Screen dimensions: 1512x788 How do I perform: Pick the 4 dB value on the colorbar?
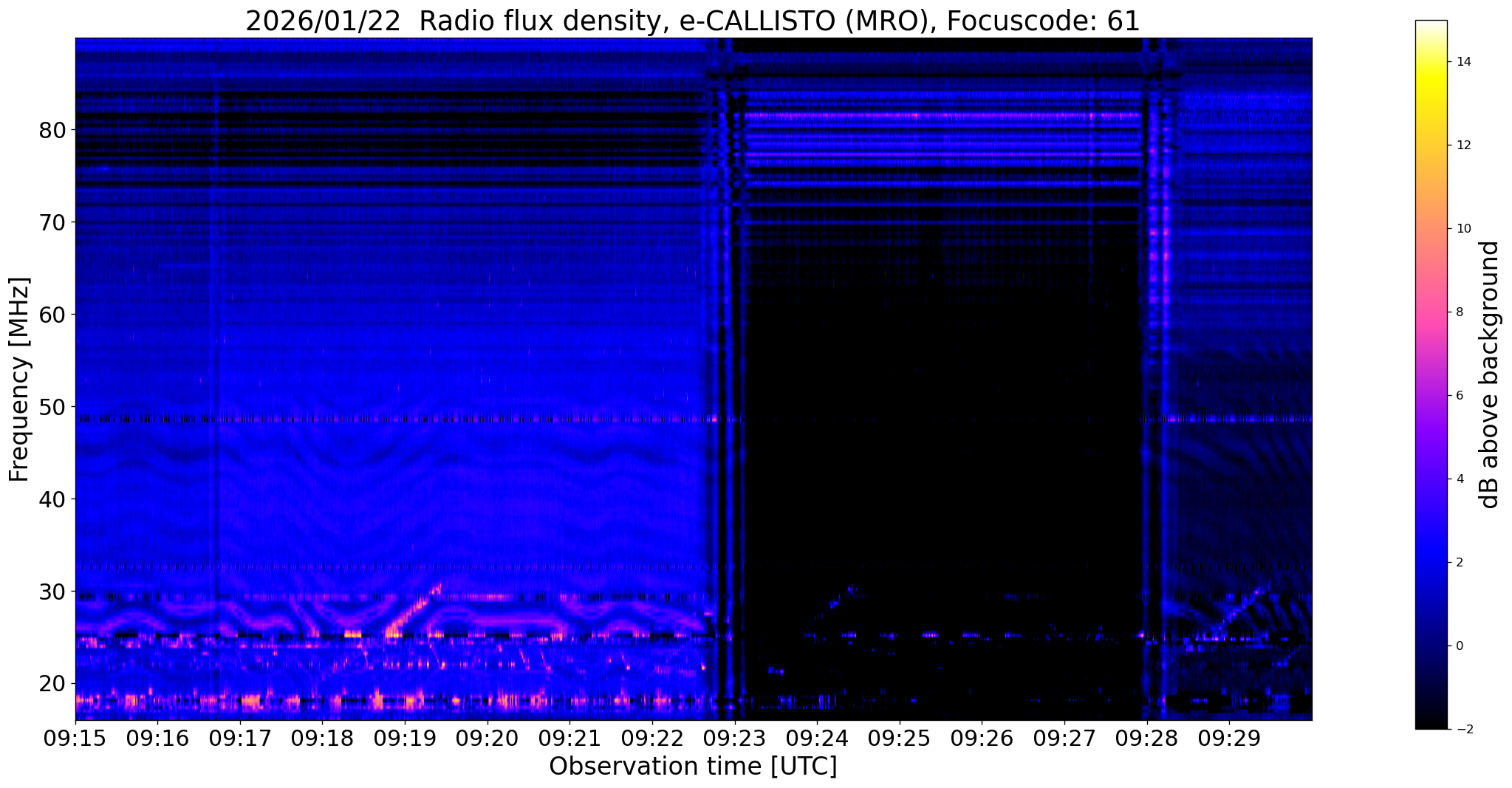[x=1459, y=479]
